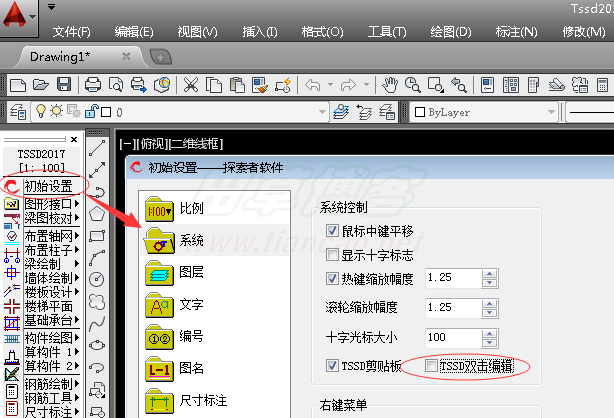
Task: Save drawing with floppy disk icon
Action: click(64, 85)
